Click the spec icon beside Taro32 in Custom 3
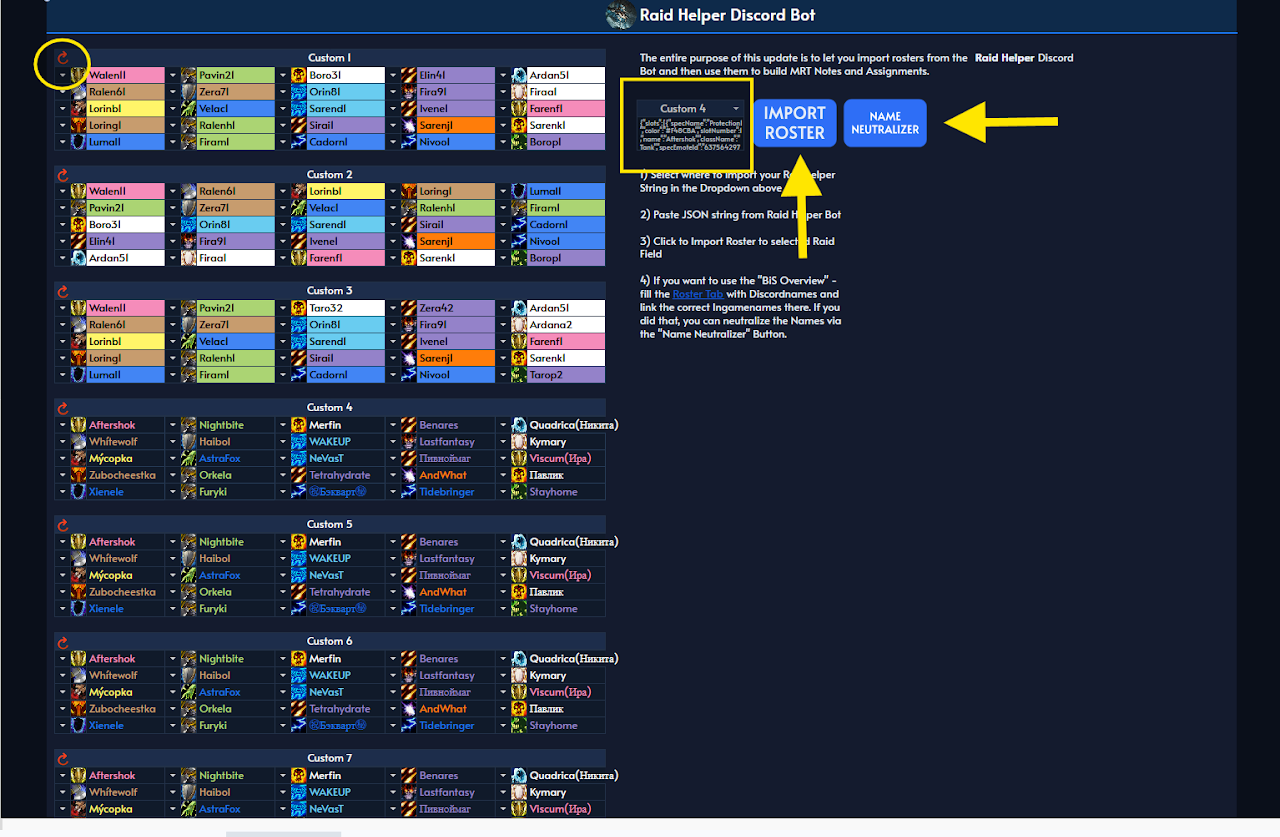This screenshot has width=1280, height=837. (x=298, y=308)
